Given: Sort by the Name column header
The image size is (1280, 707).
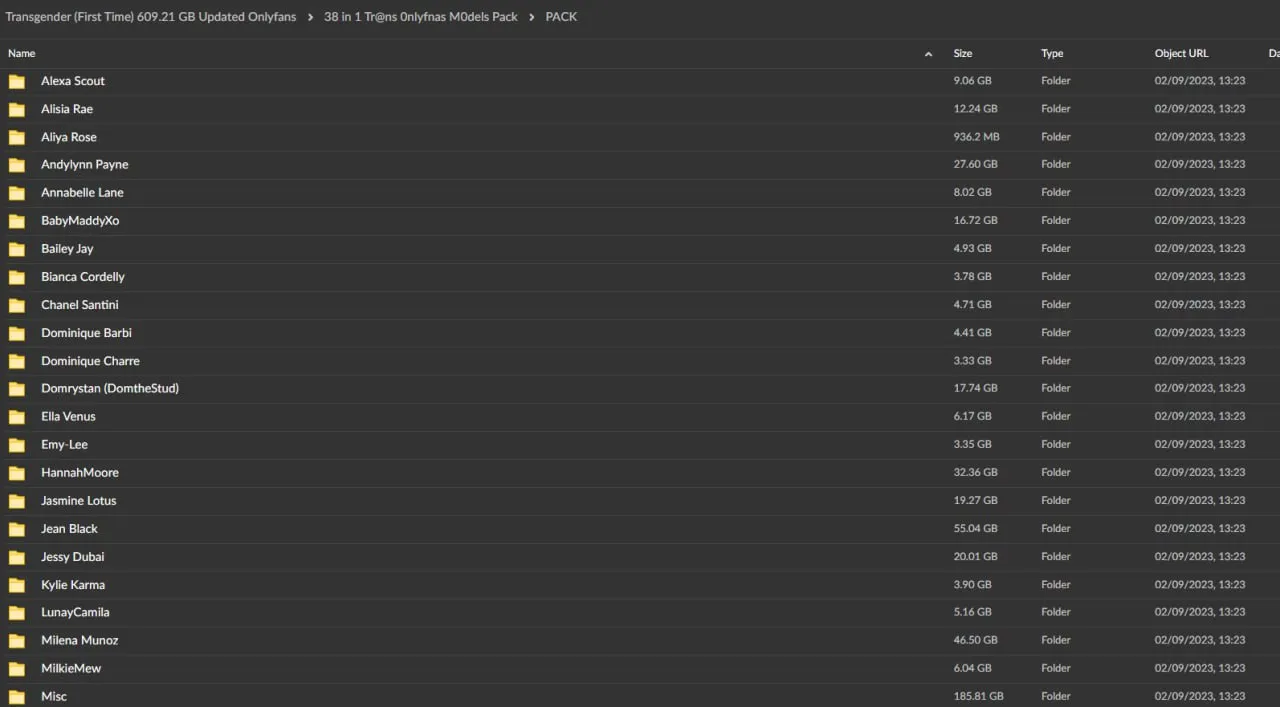Looking at the screenshot, I should pos(21,53).
